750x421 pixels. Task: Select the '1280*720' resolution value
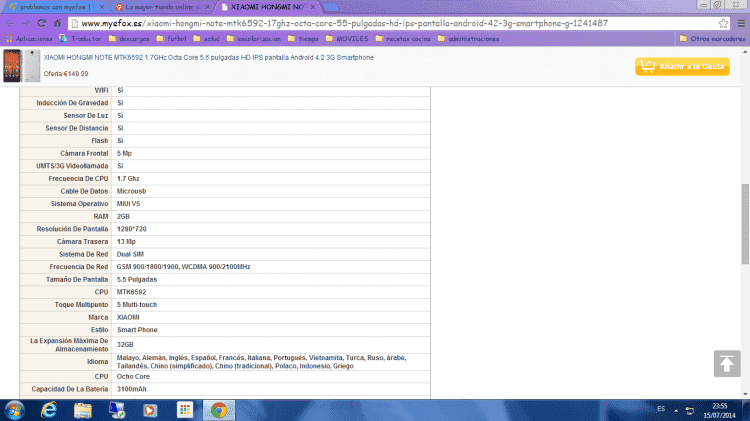pyautogui.click(x=132, y=229)
